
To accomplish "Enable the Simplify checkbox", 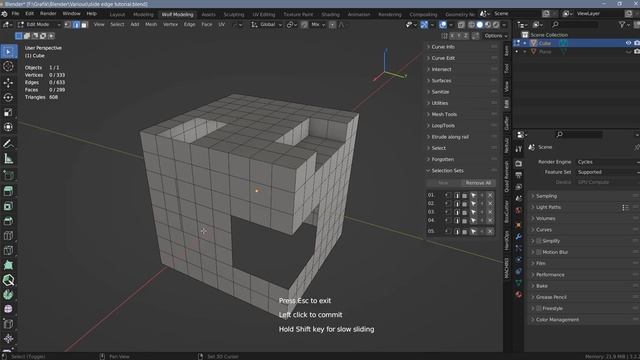I will (x=539, y=241).
